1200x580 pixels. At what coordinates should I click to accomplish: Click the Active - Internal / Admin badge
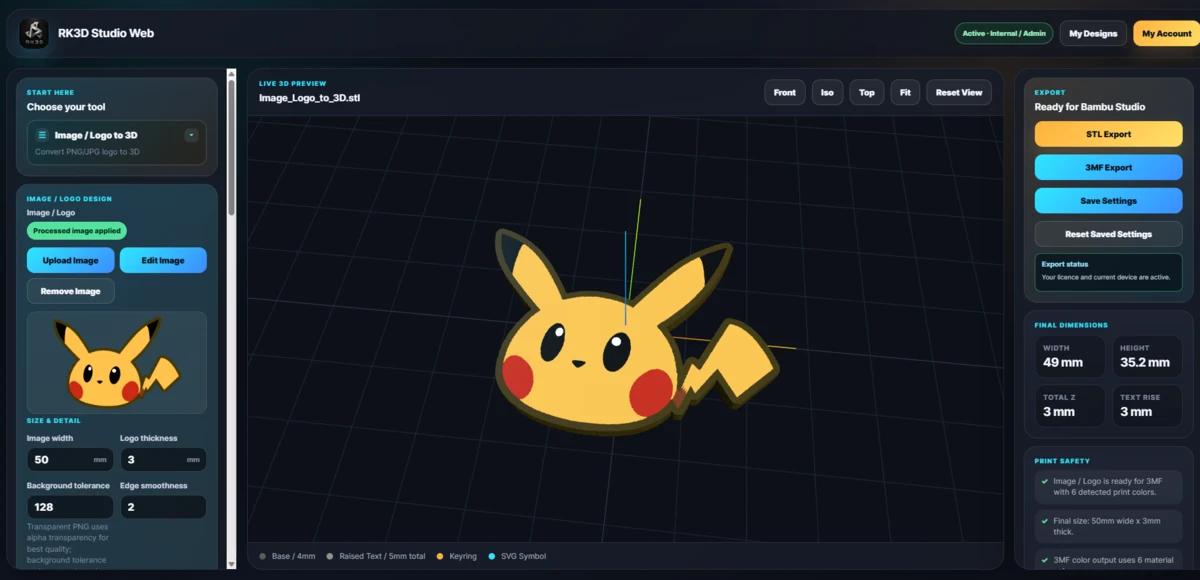click(x=1004, y=33)
